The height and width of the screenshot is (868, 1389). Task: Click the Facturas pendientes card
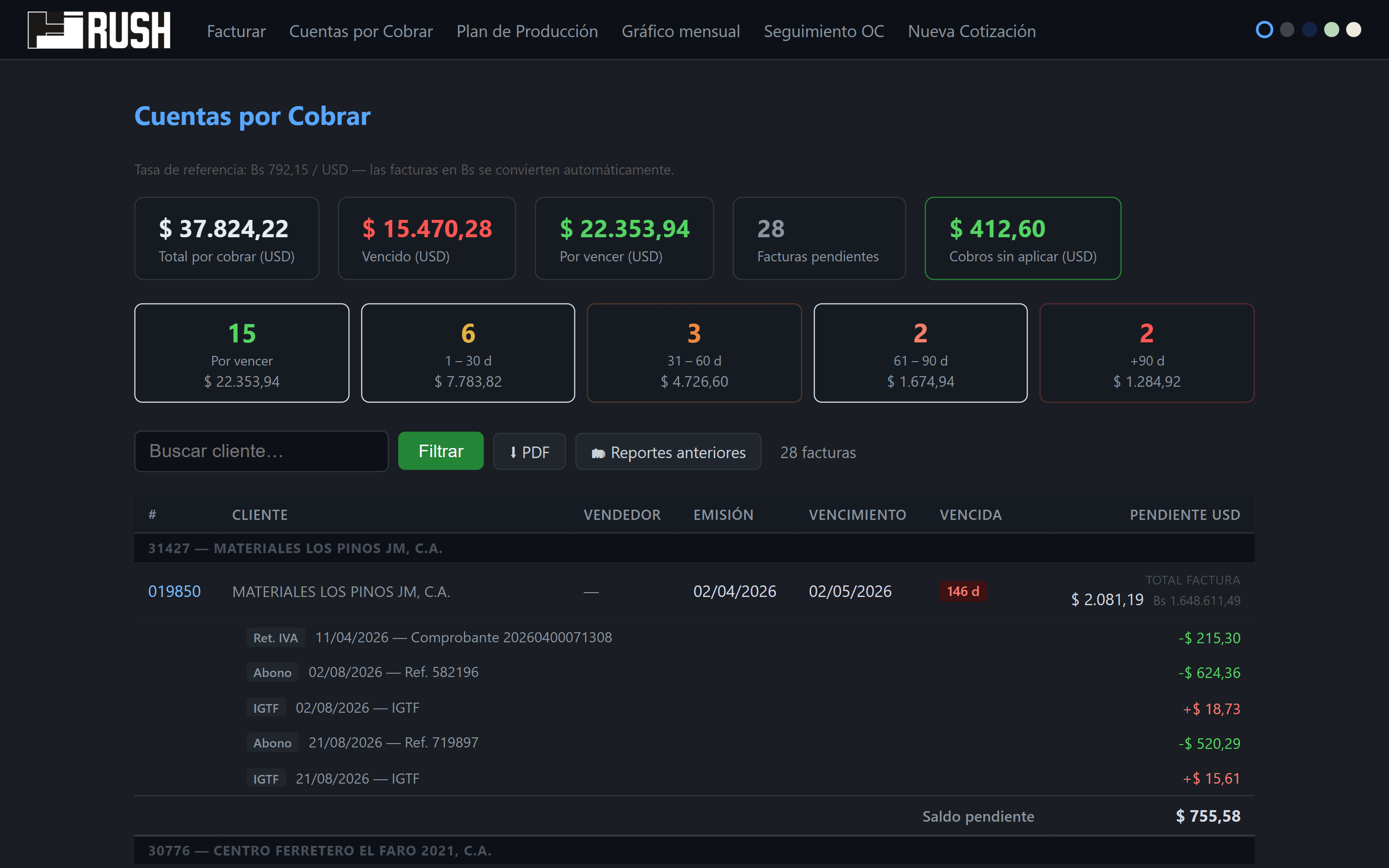point(819,238)
